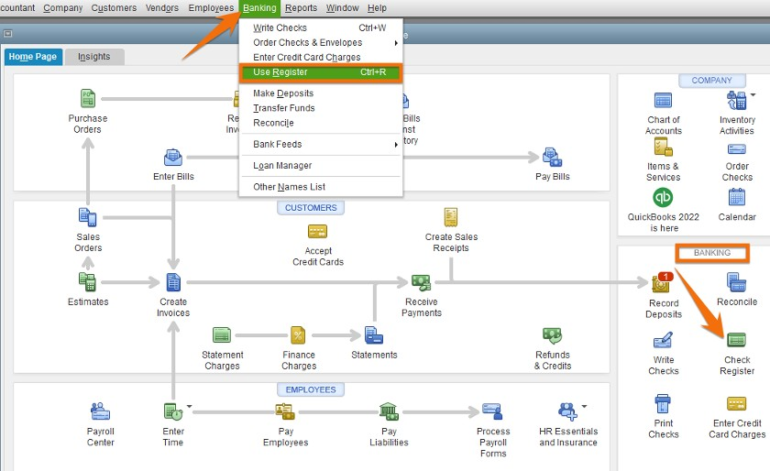Click the Receive Payments icon
This screenshot has width=770, height=471.
[421, 282]
